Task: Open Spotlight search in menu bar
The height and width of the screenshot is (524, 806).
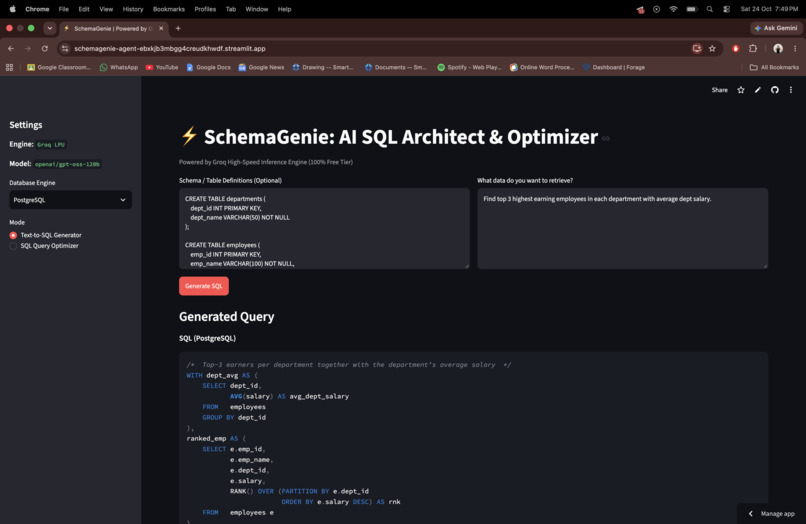Action: click(709, 9)
